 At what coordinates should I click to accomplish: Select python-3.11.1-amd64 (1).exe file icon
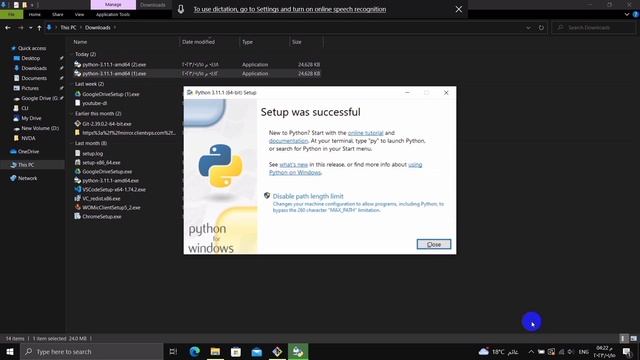click(x=78, y=73)
